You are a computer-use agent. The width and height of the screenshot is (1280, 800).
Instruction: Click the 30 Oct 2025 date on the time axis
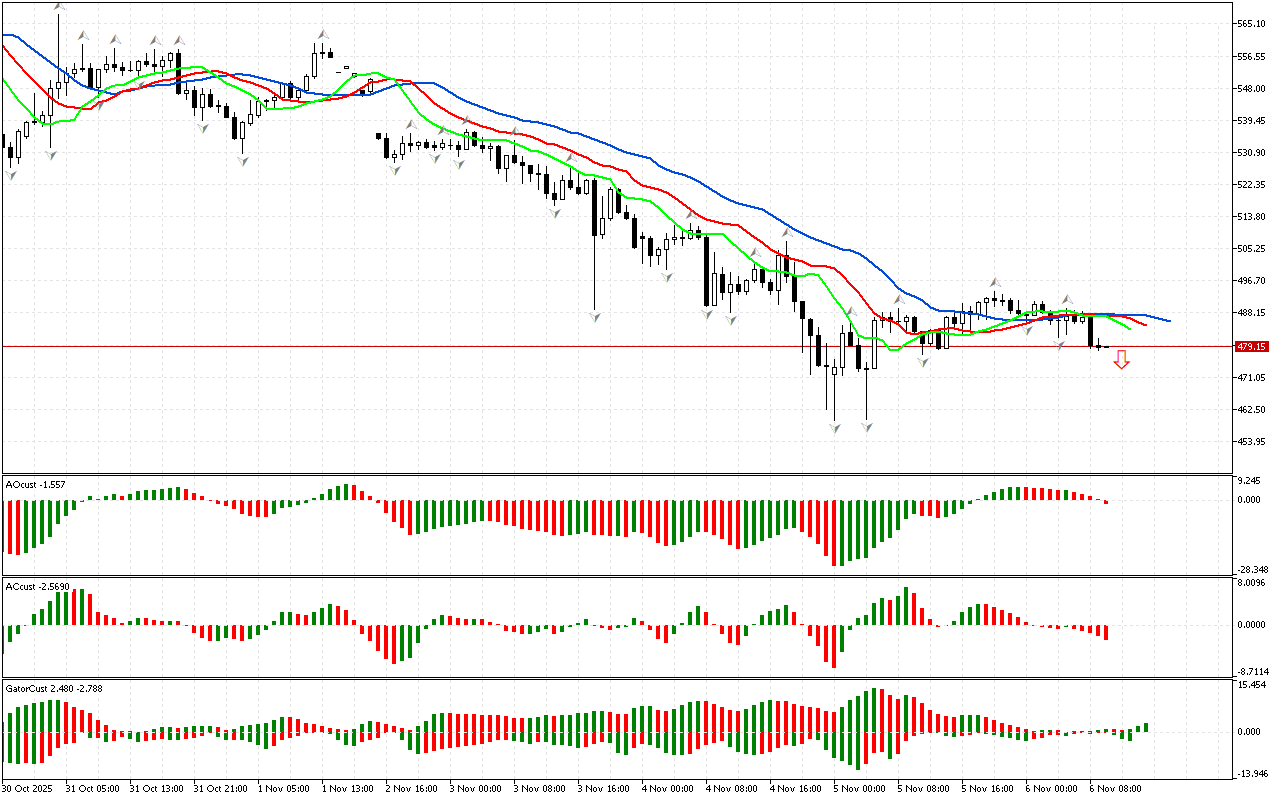[30, 788]
